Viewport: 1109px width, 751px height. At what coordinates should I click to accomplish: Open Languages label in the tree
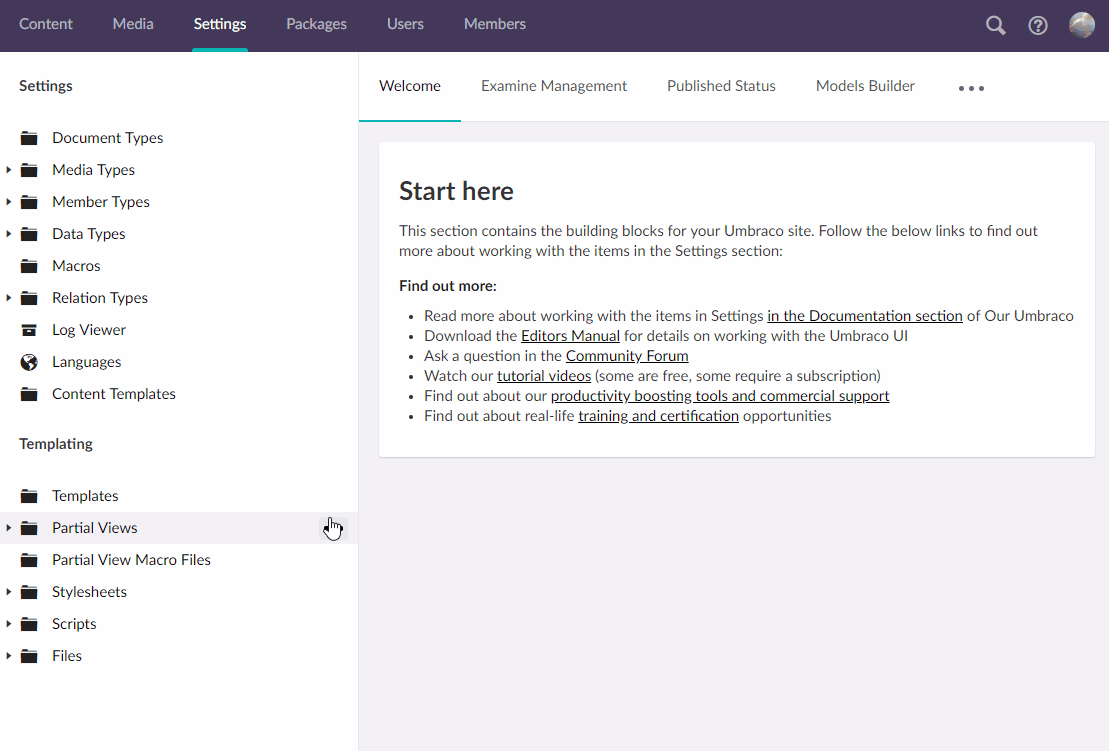(86, 362)
